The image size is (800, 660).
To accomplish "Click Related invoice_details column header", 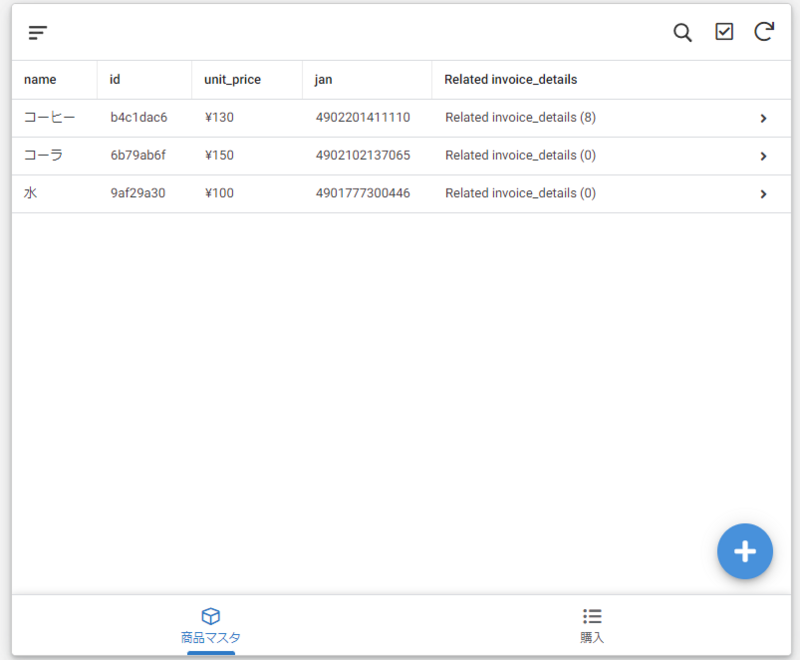I will click(x=511, y=80).
